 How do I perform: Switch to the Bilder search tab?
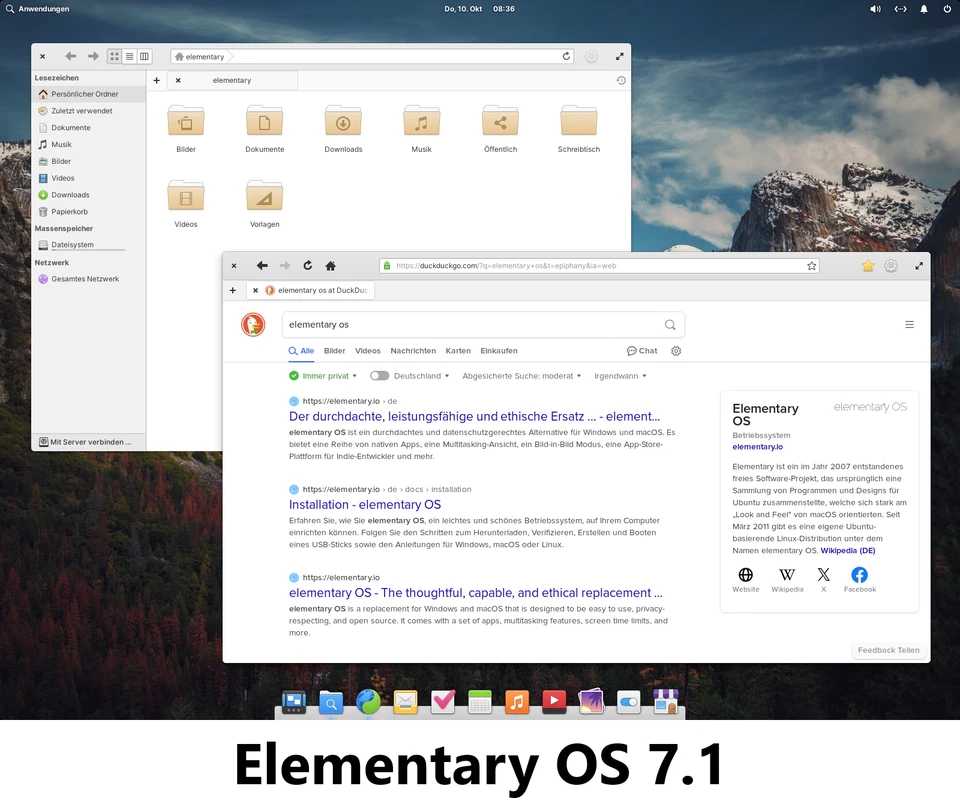click(334, 351)
